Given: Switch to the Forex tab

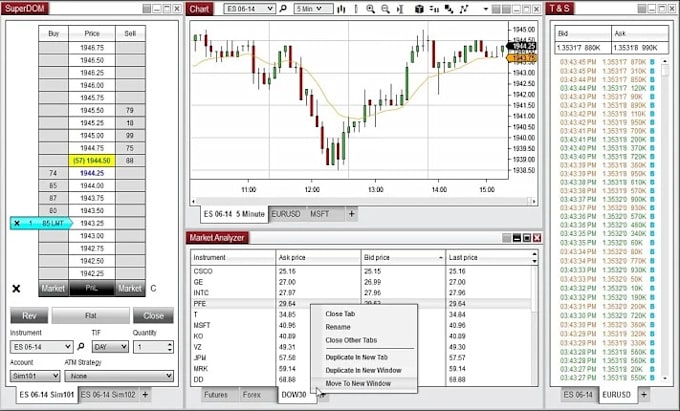Looking at the screenshot, I should tap(254, 395).
